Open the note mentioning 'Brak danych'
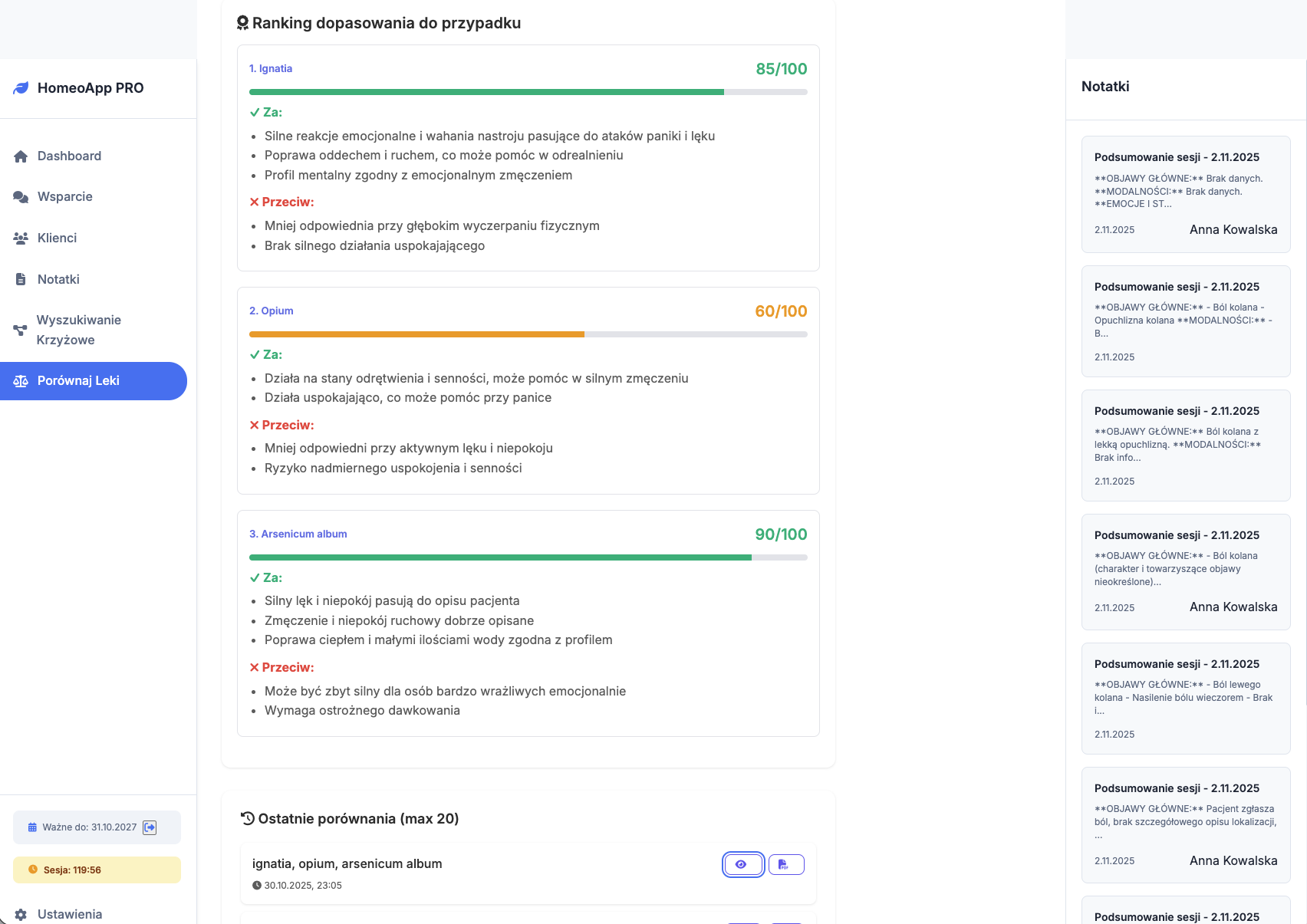Screen dimensions: 1307x924 pos(1185,194)
